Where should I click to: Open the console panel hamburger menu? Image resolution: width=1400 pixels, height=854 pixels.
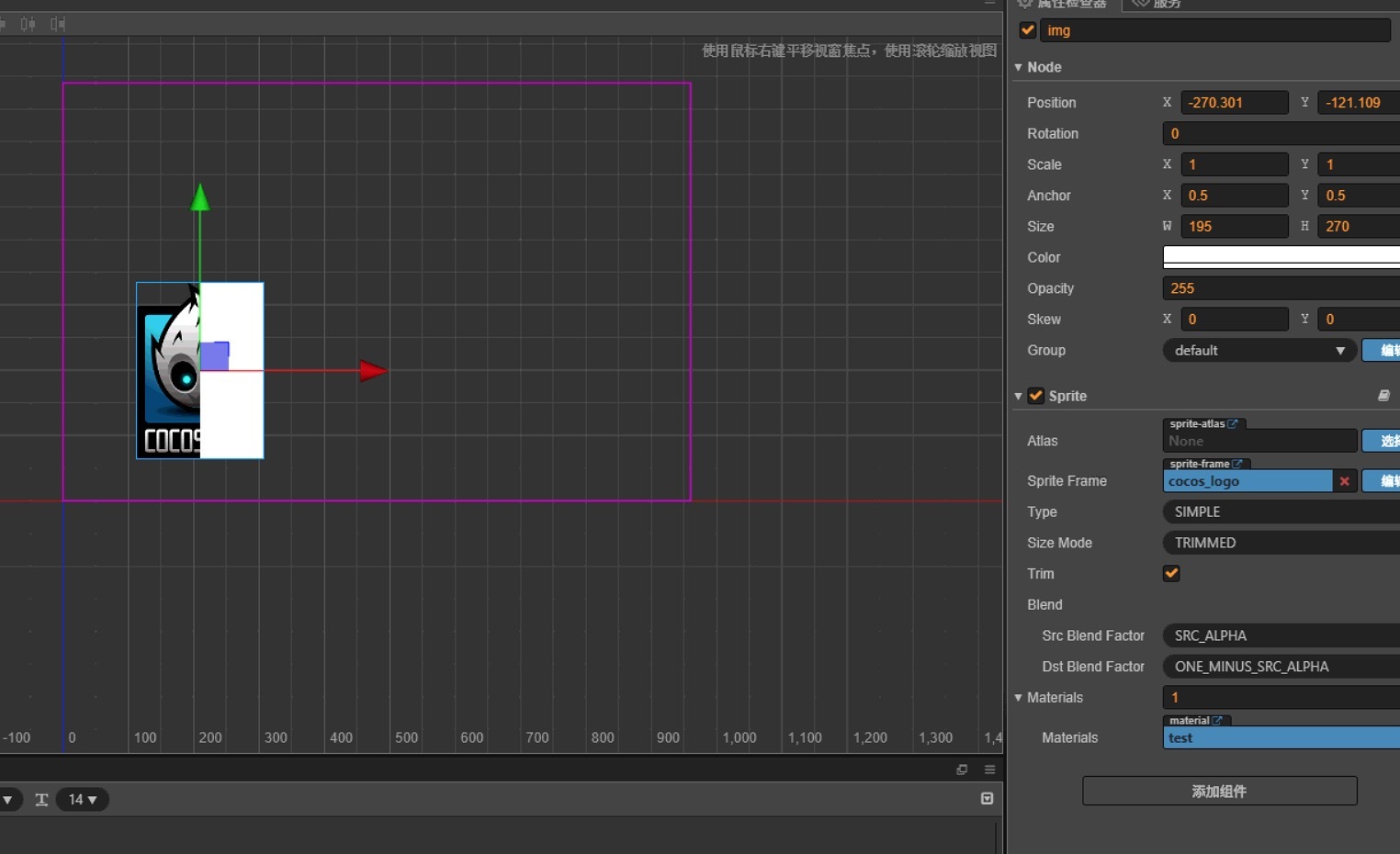point(989,770)
